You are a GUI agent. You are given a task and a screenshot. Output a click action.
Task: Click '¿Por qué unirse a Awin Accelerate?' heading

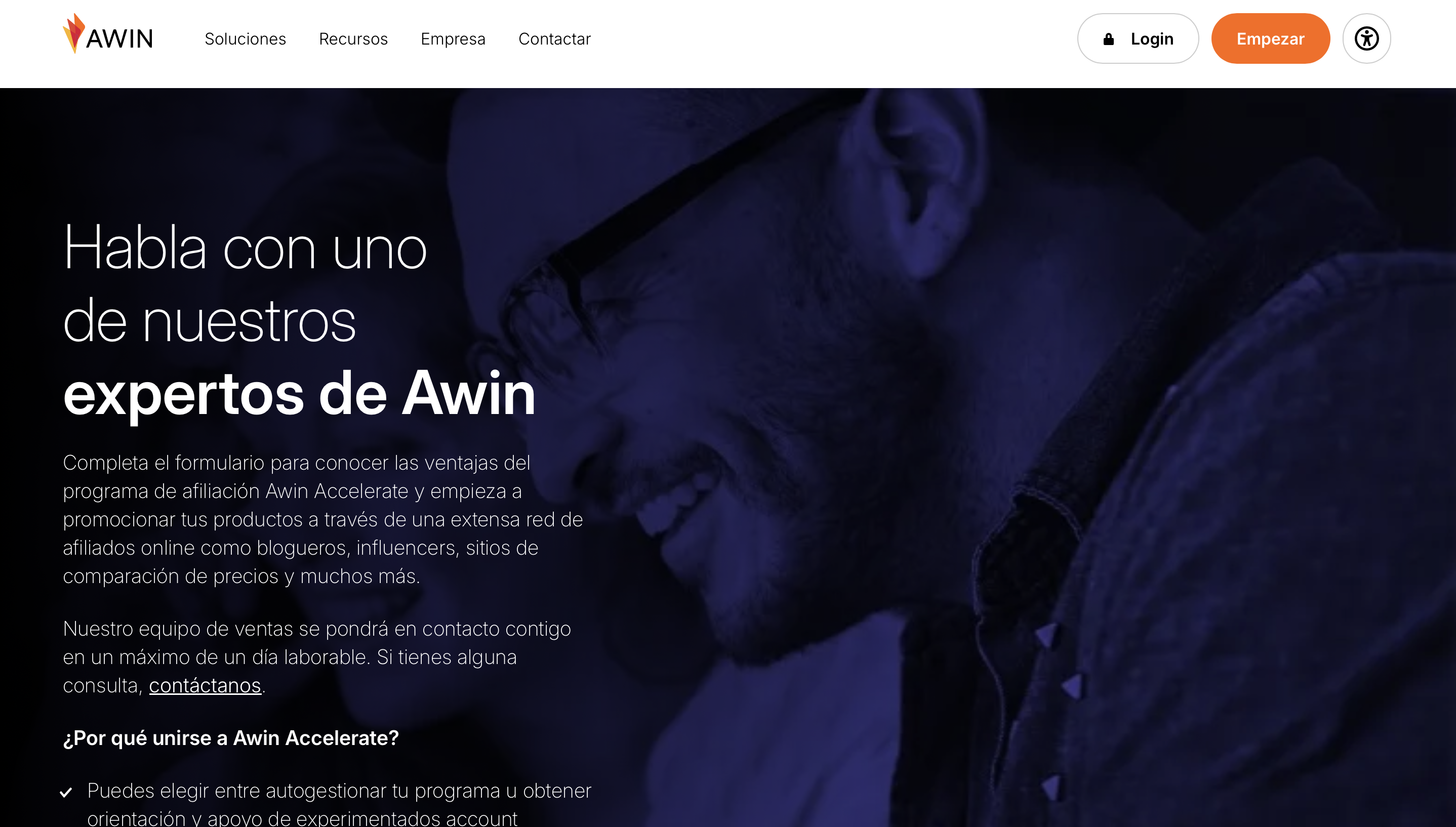click(x=231, y=738)
